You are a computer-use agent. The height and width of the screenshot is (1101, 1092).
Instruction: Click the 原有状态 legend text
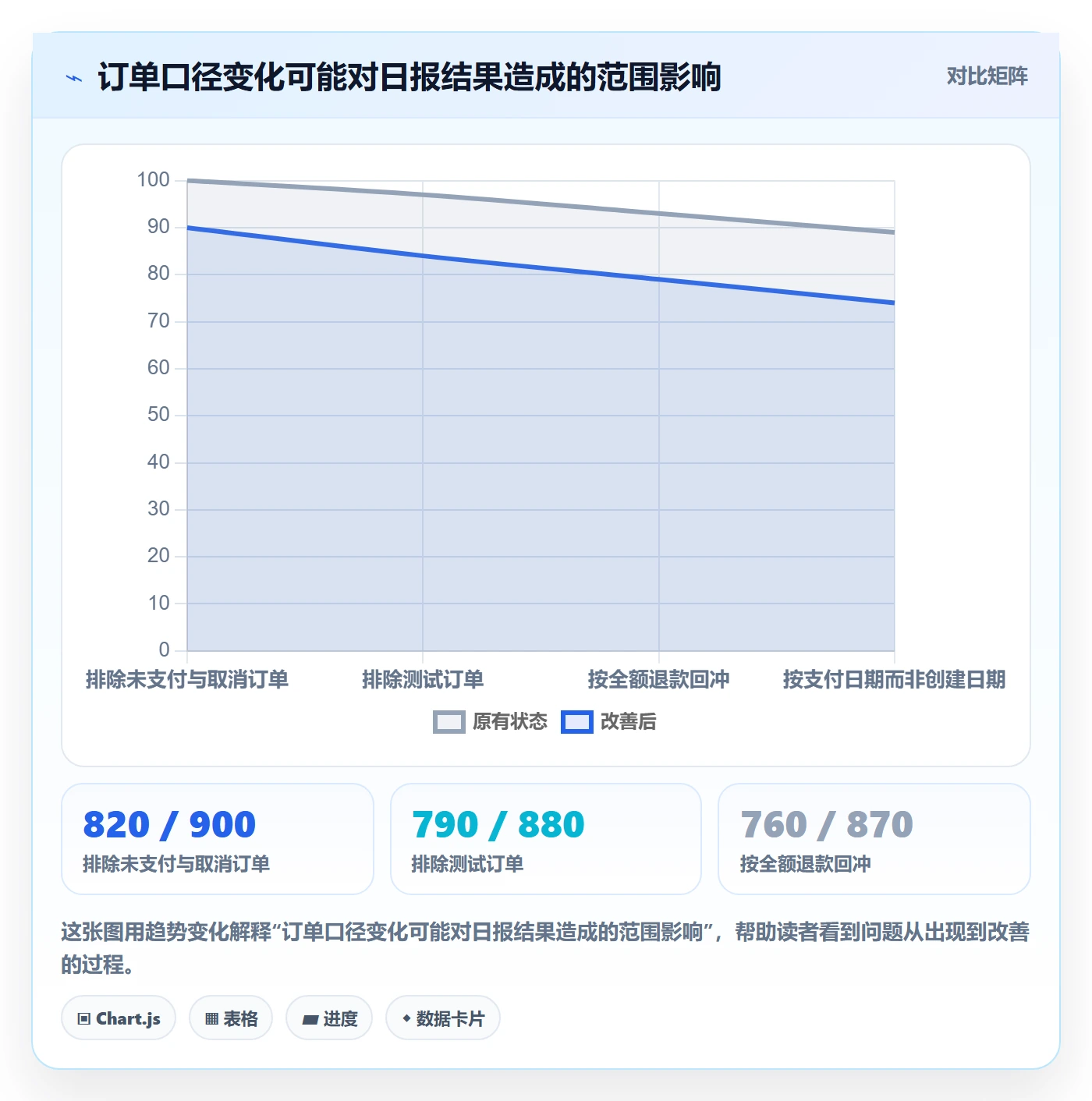(509, 722)
